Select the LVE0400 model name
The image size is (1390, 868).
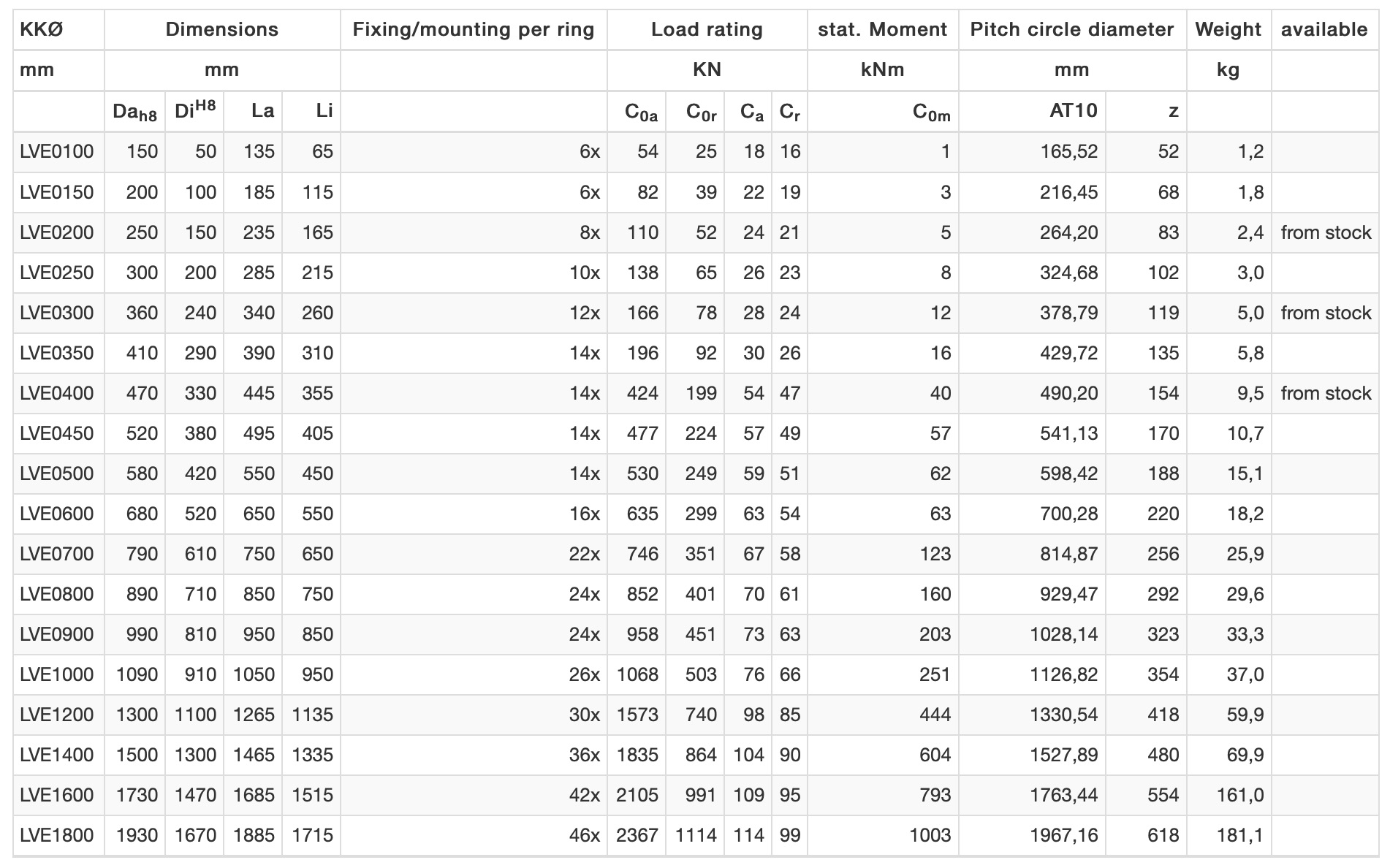pyautogui.click(x=57, y=393)
